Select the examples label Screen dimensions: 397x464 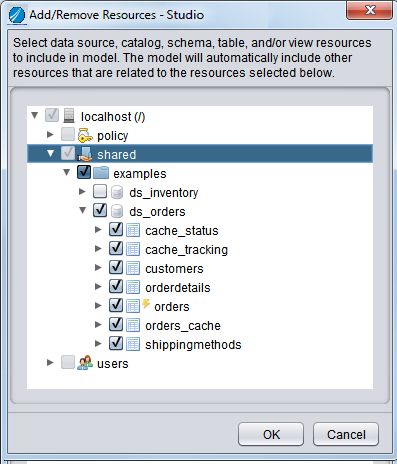(140, 174)
